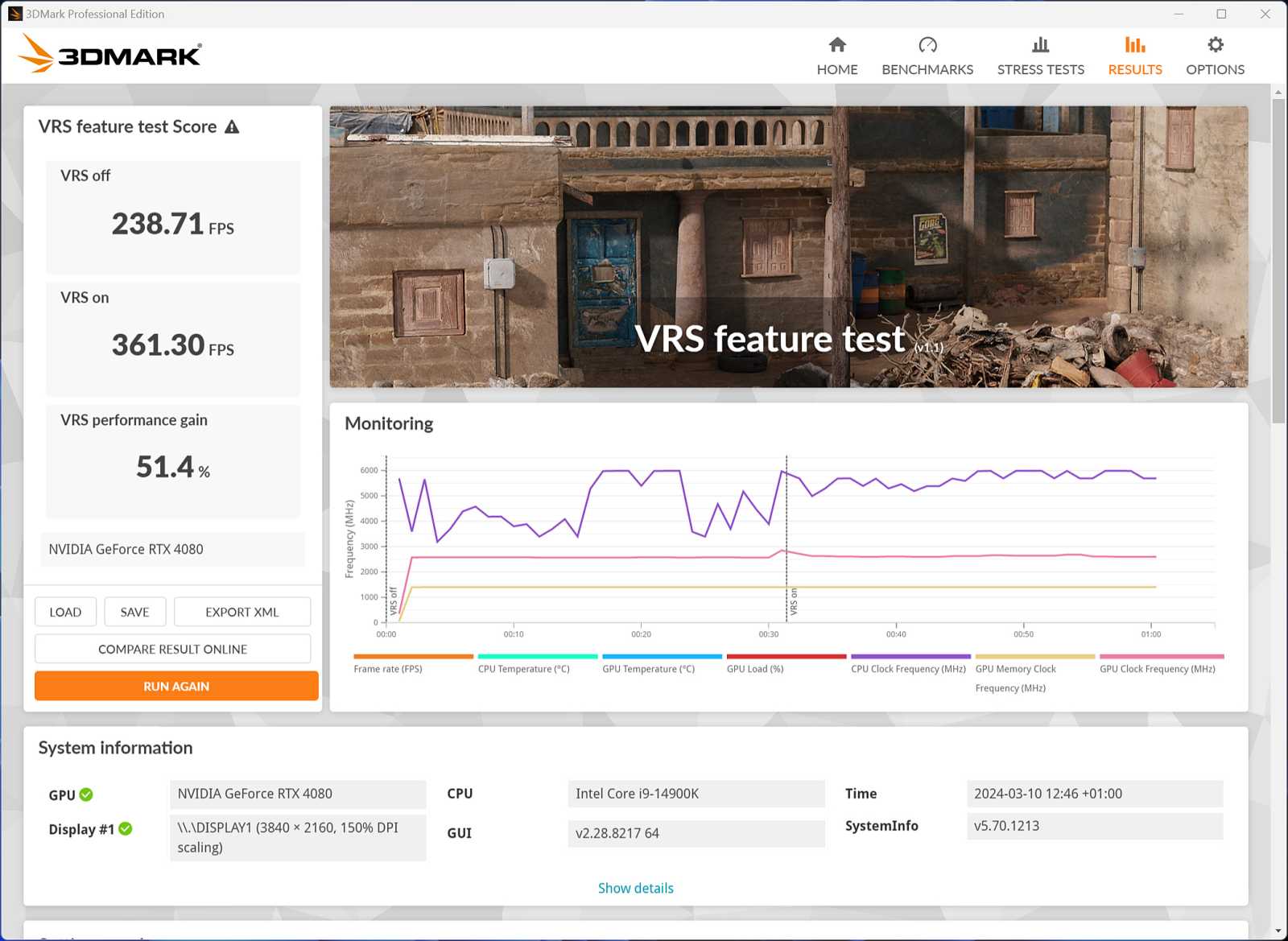
Task: Click the 3DMark app icon in title bar
Action: [14, 14]
